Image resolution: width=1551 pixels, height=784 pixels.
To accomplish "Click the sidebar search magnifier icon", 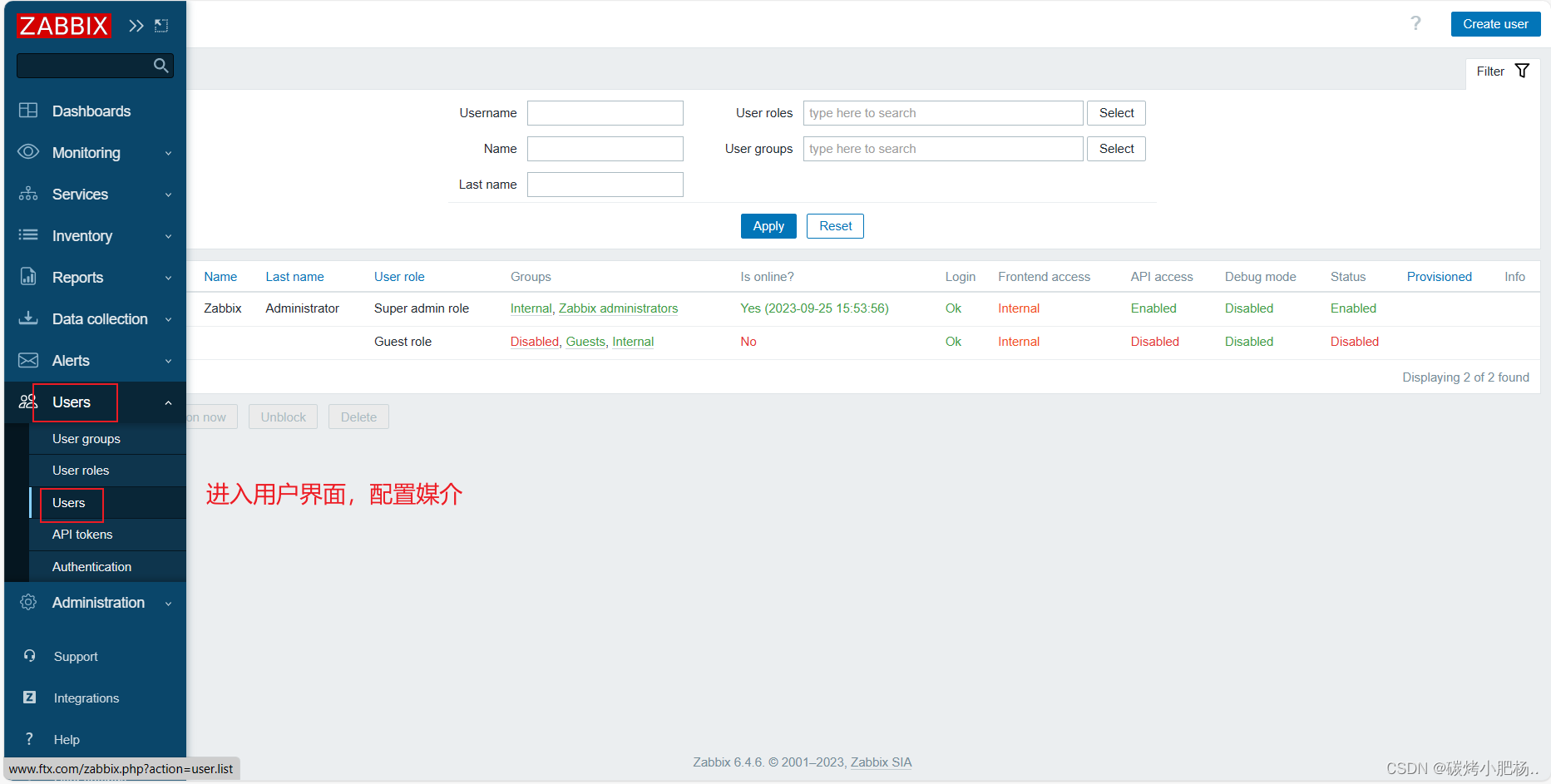I will tap(161, 66).
